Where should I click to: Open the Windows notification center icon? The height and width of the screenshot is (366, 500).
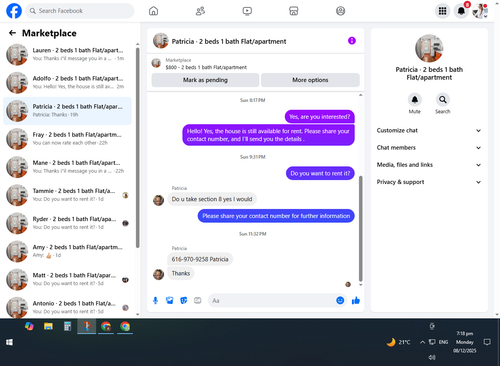487,342
